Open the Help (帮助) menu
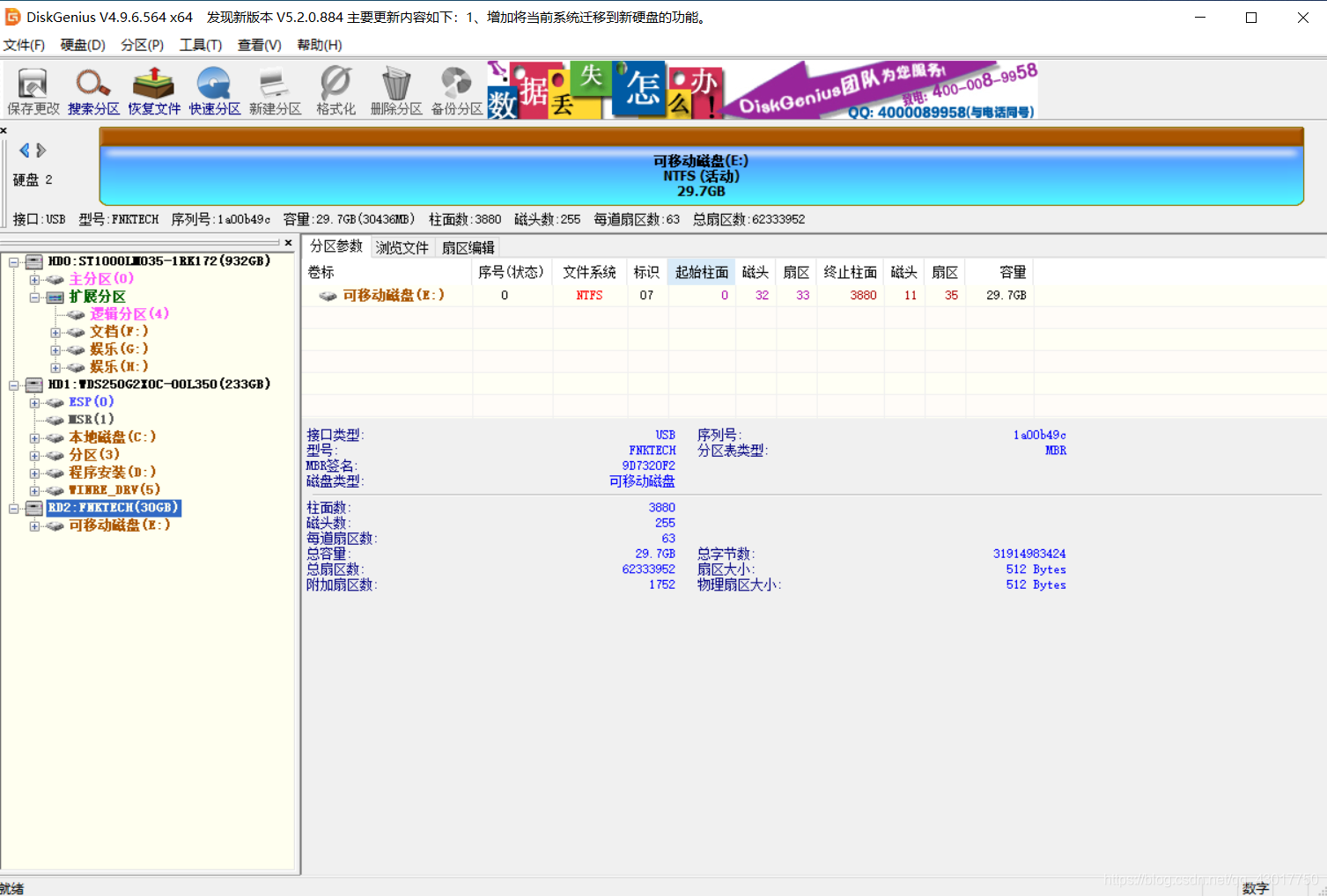 [320, 45]
